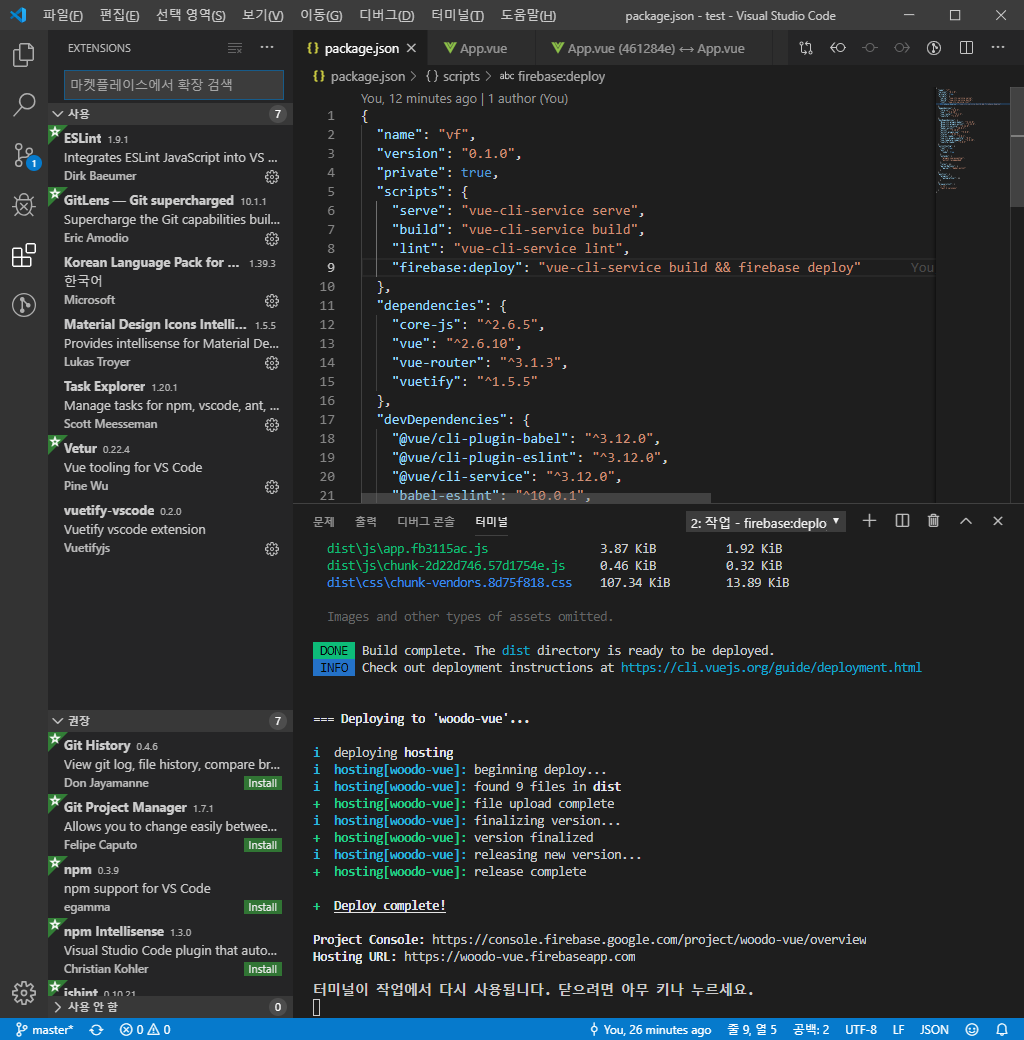The image size is (1024, 1040).
Task: Click manage gear for Material Design Icons Intellisense
Action: [x=272, y=363]
